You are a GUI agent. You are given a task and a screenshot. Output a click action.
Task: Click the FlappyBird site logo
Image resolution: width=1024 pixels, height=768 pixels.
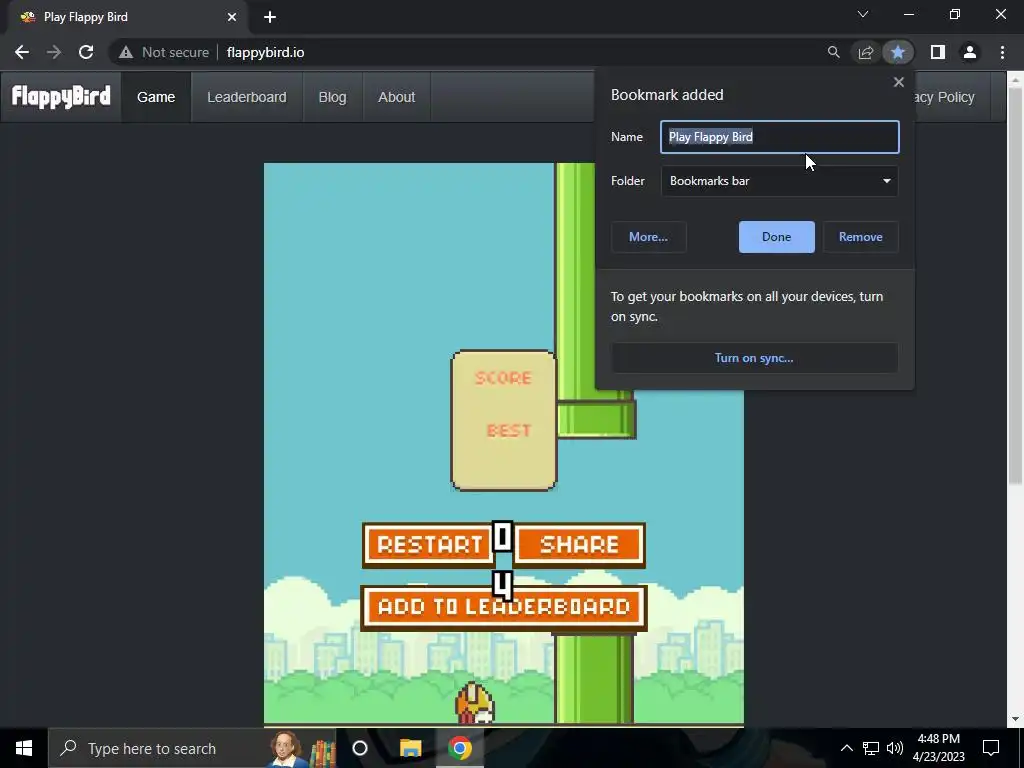(61, 97)
